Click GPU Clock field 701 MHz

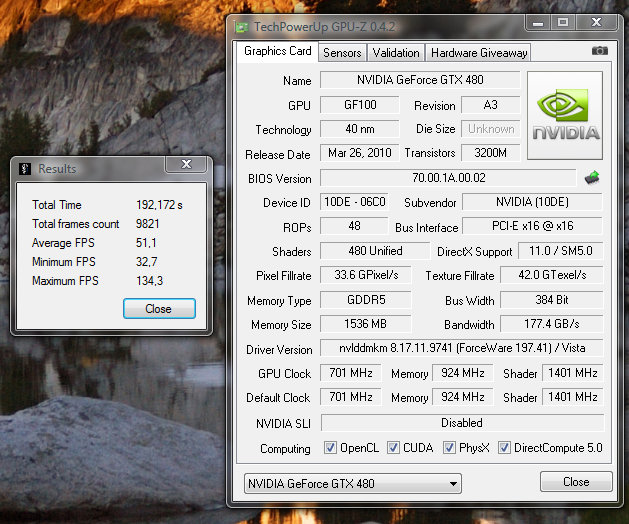pyautogui.click(x=351, y=373)
